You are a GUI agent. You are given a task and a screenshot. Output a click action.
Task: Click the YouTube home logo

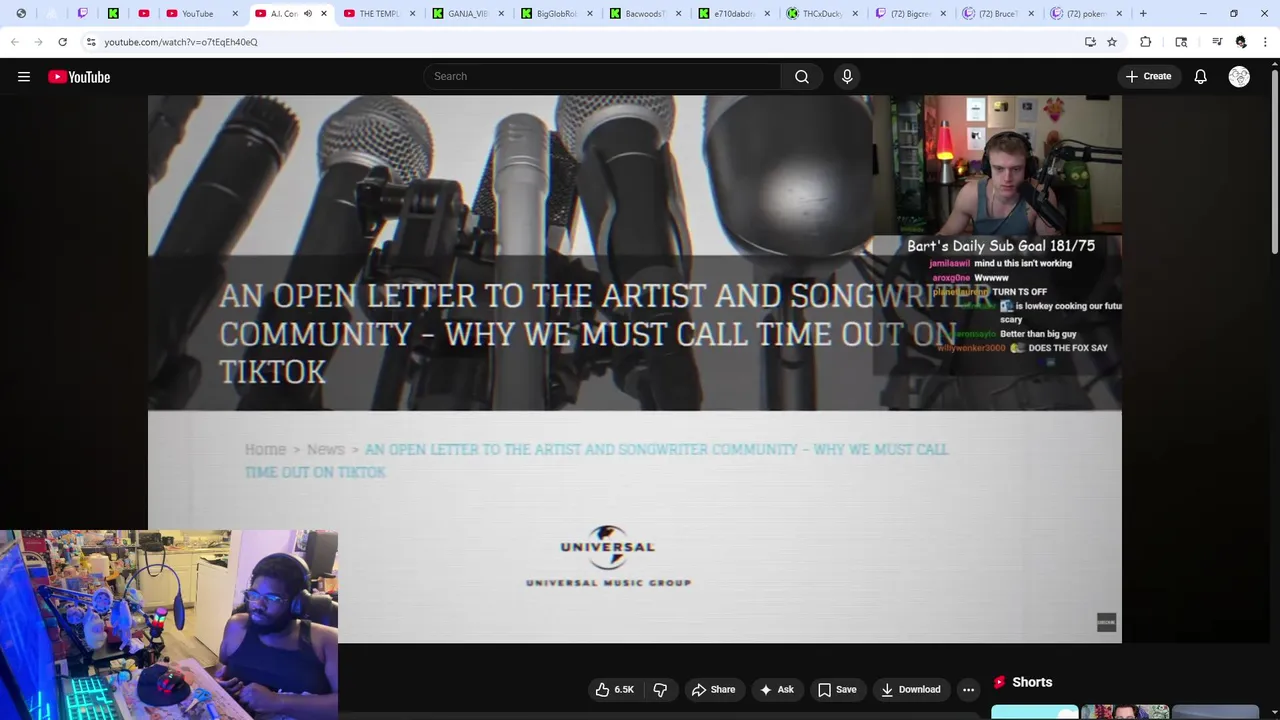[79, 77]
